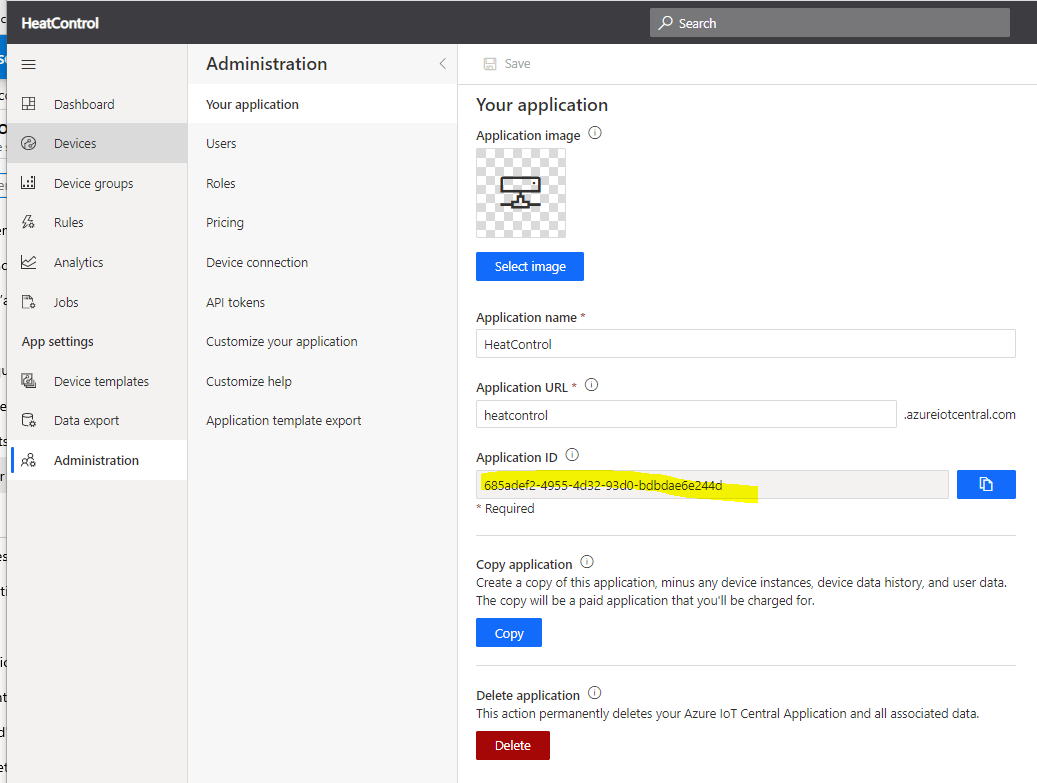Open the Roles admin page
This screenshot has width=1037, height=783.
pyautogui.click(x=323, y=183)
